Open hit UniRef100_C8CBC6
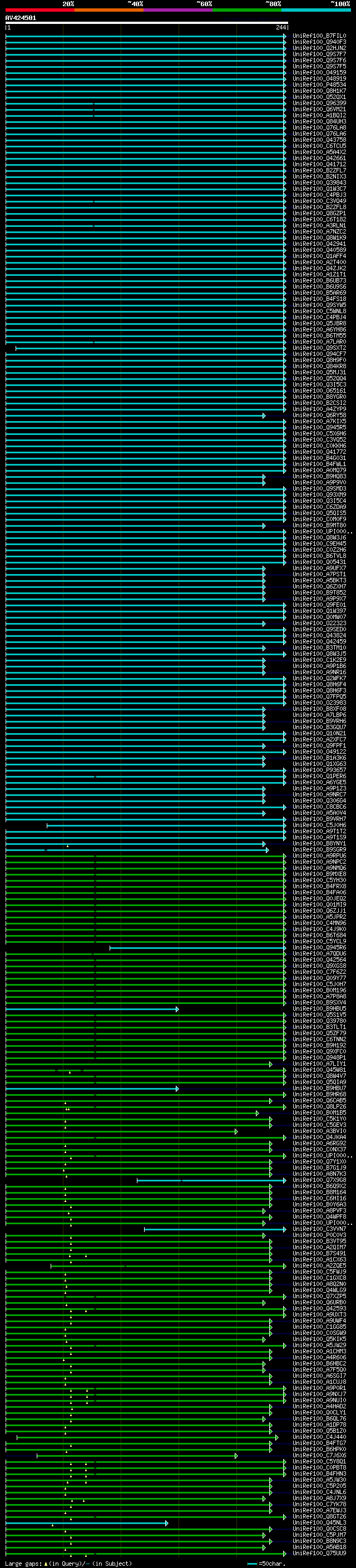The image size is (356, 1568). 319,807
